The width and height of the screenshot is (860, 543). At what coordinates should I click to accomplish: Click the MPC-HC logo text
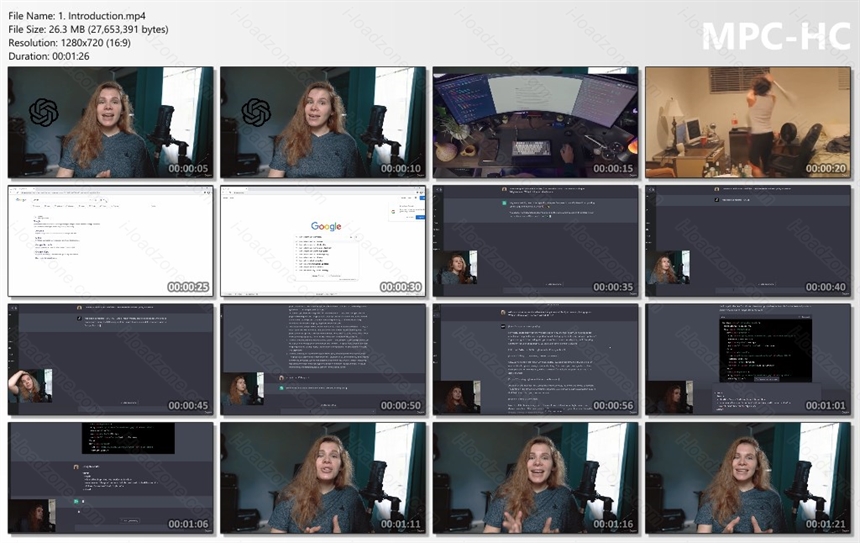776,36
